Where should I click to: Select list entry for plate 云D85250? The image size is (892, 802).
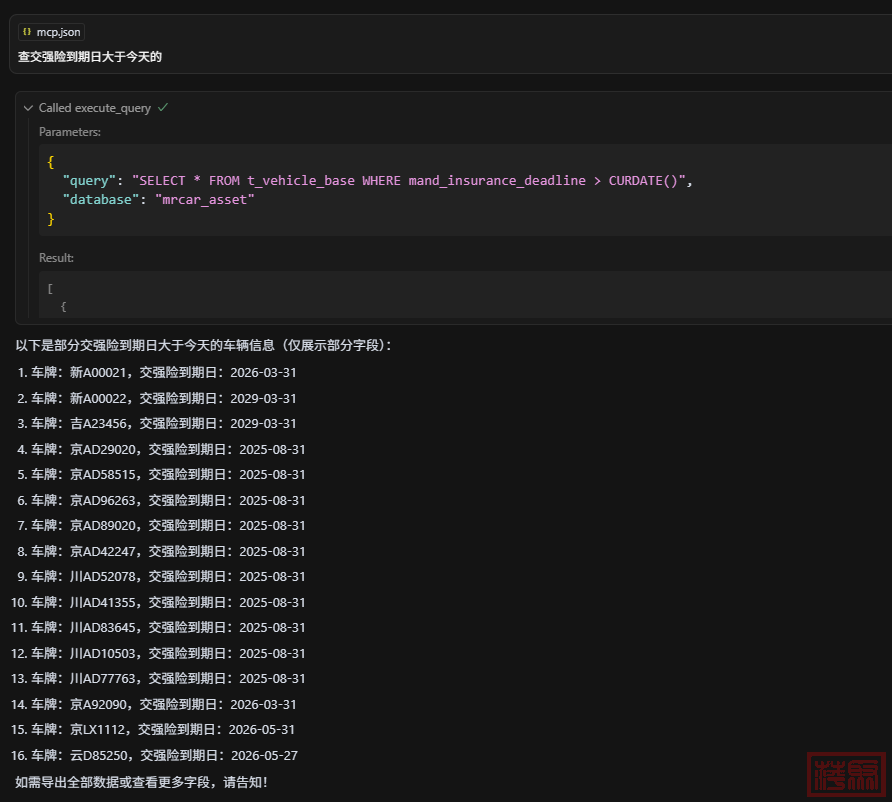tap(164, 755)
